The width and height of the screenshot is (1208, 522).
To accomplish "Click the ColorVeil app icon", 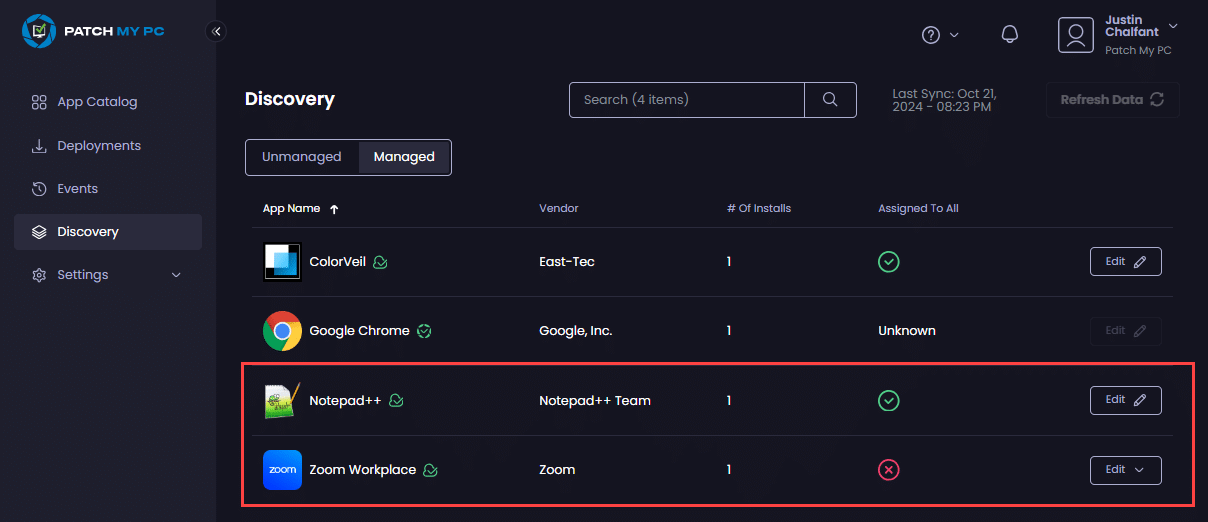I will click(282, 262).
